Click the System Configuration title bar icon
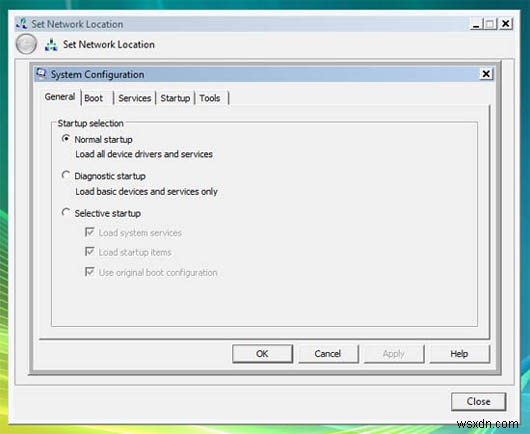Image resolution: width=530 pixels, height=434 pixels. [41, 73]
